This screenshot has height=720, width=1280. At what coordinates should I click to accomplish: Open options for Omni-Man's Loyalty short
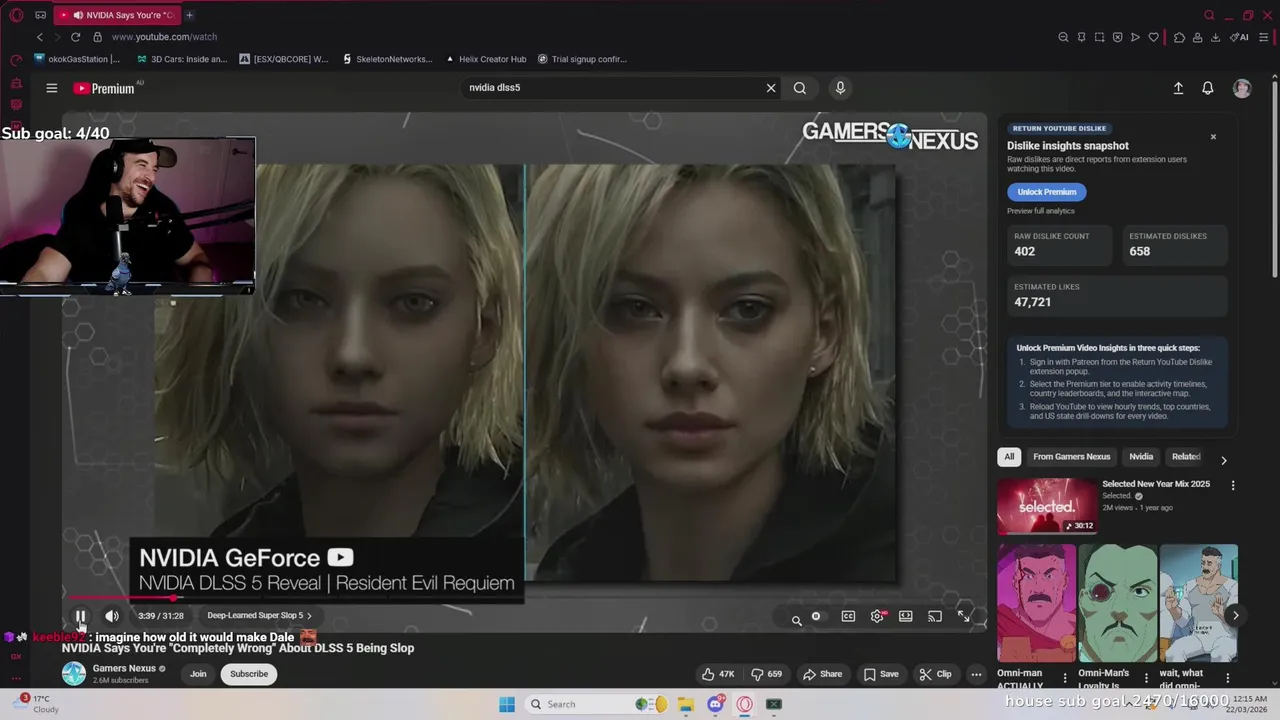tap(1146, 678)
